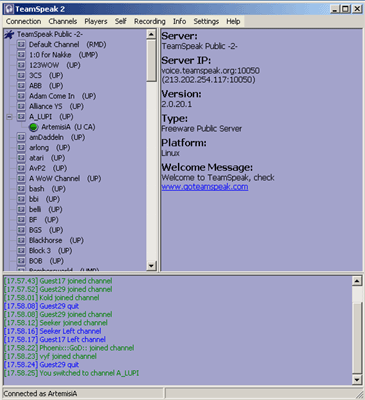Click the 1:0 for Nakke channel icon
Viewport: 365px width, 400px height.
point(21,55)
